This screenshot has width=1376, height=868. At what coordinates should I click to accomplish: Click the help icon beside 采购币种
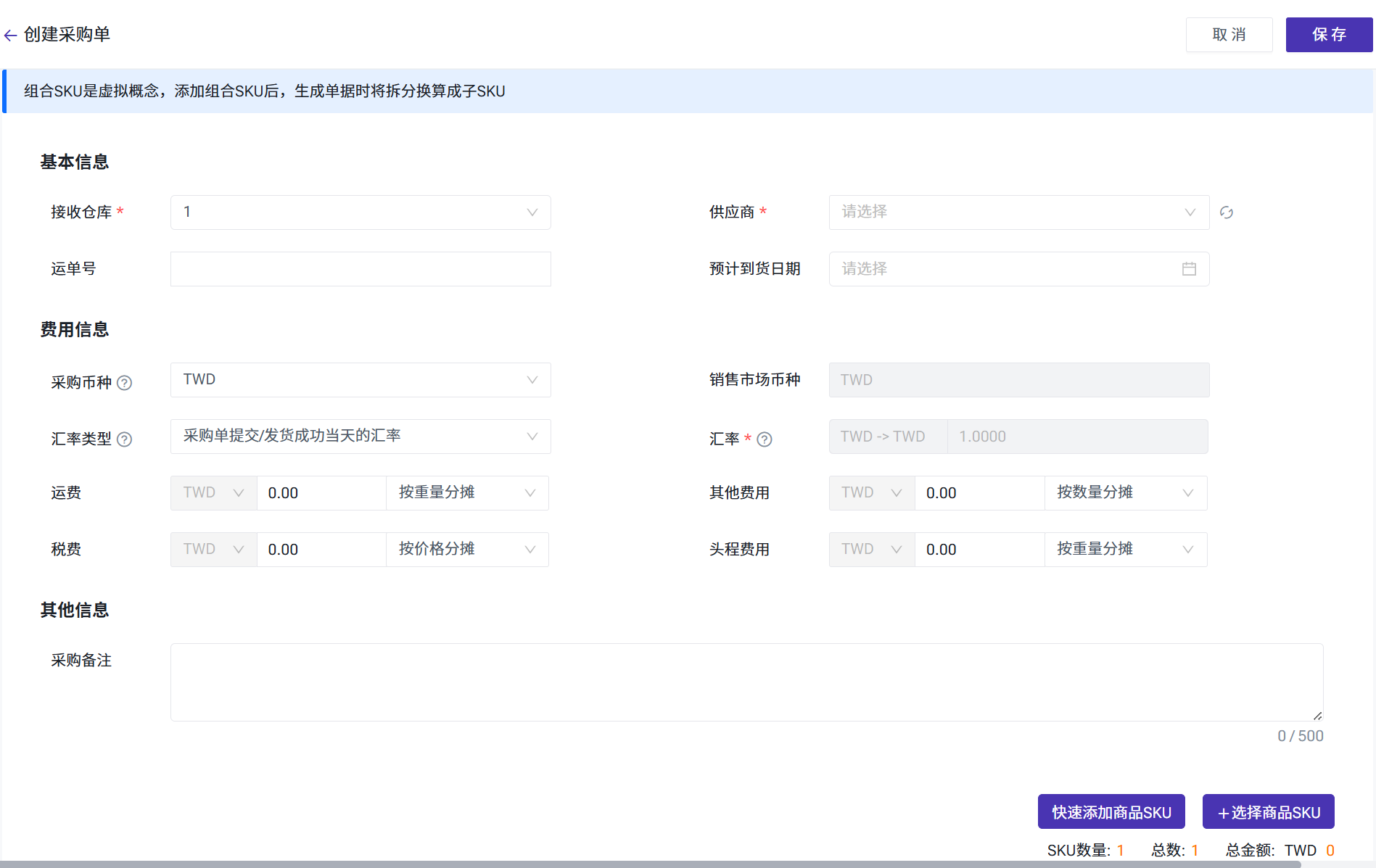[x=125, y=383]
